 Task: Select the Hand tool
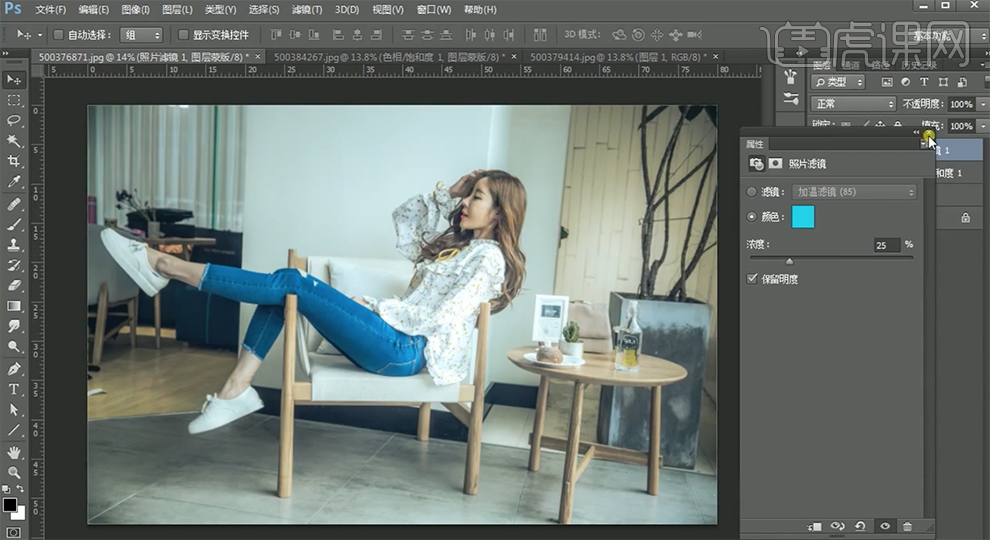click(14, 451)
